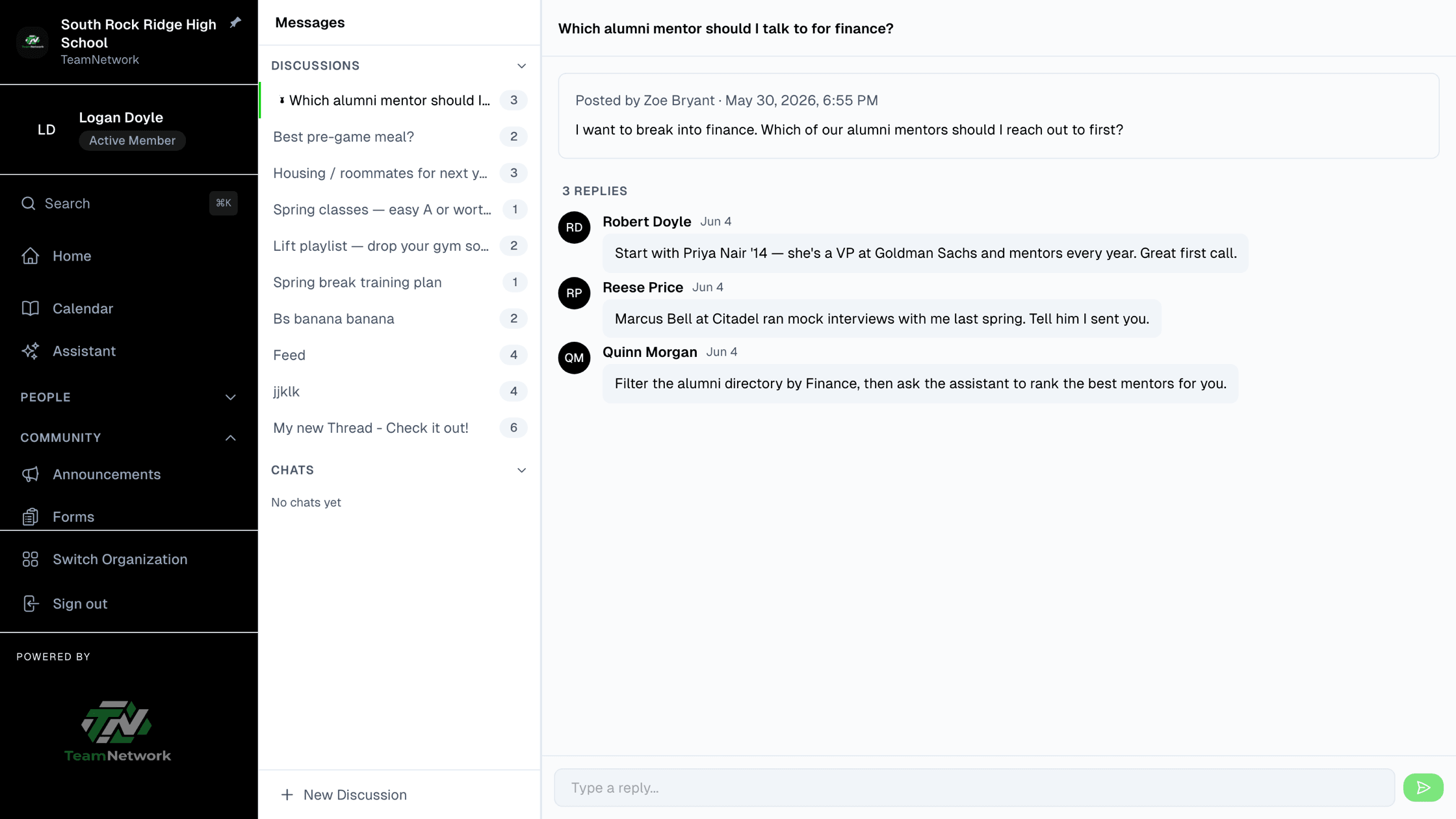Open the 'Spring classes — easy A or wort...' discussion
Viewport: 1456px width, 819px height.
pos(400,209)
